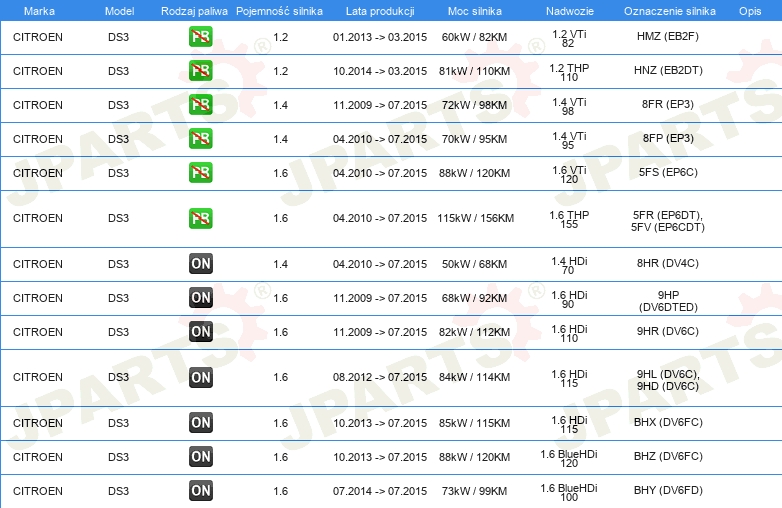Viewport: 782px width, 508px height.
Task: Click power value 70kW / 95KM
Action: click(474, 139)
